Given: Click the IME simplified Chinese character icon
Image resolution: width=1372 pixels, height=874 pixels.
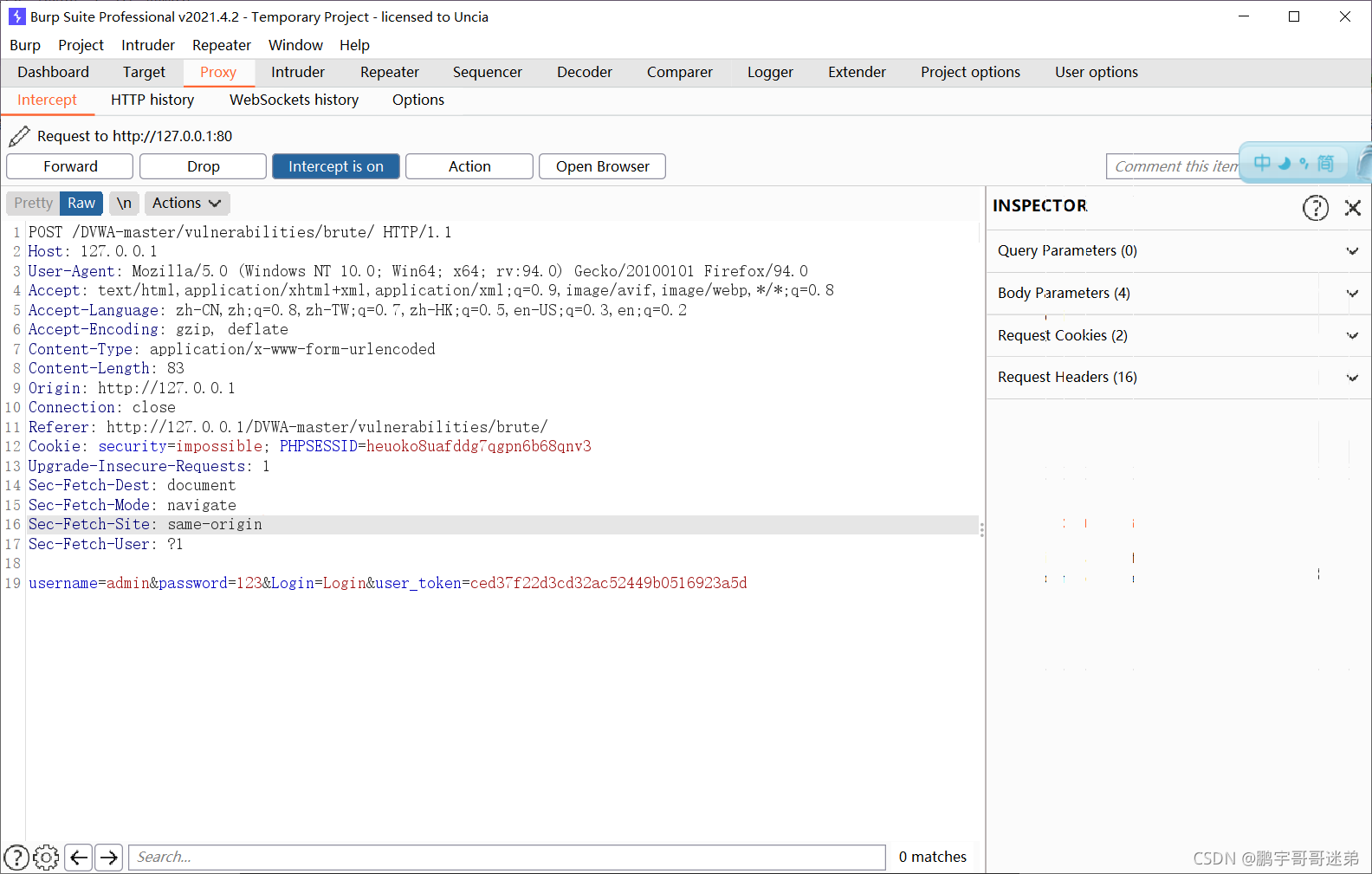Looking at the screenshot, I should 1325,163.
